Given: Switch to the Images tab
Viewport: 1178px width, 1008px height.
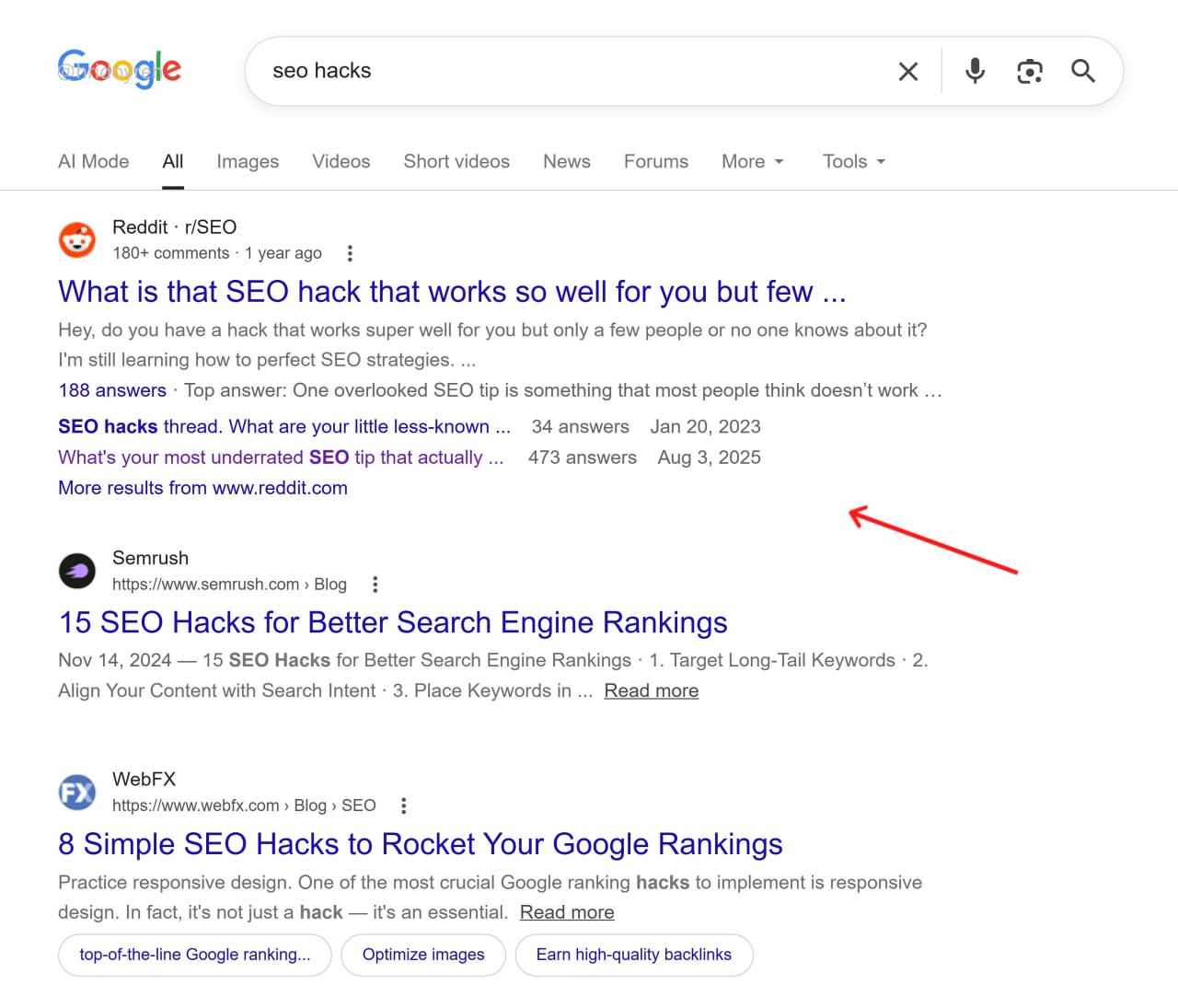Looking at the screenshot, I should 248,161.
